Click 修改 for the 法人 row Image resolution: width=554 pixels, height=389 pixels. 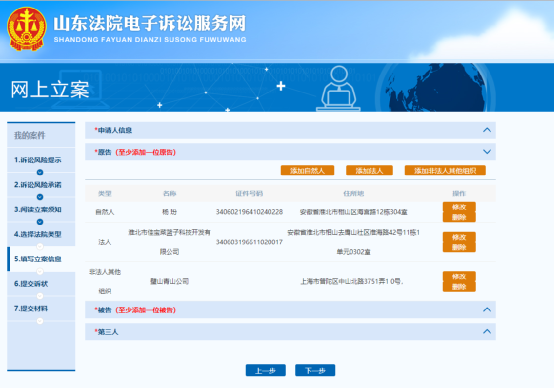click(x=459, y=237)
